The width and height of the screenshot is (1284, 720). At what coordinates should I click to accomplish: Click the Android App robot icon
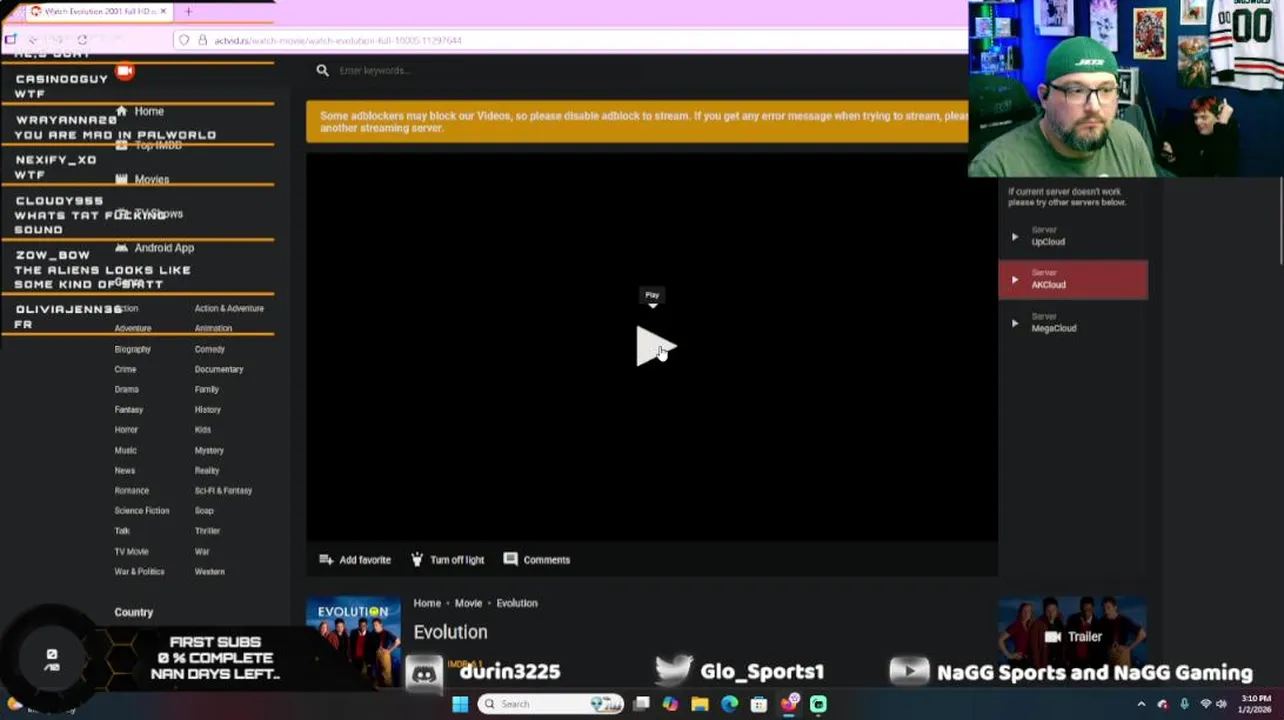coord(121,247)
